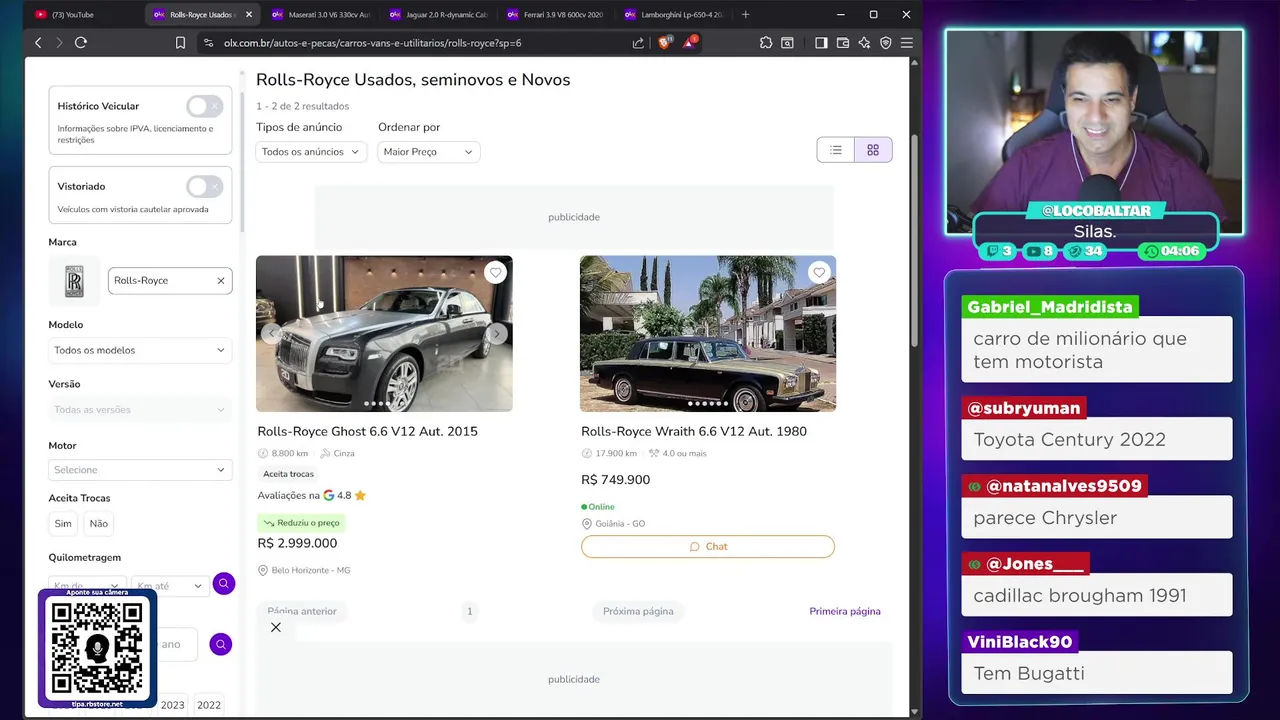Open the Rolls-Royce Wraith 6.6 V12 title

[694, 432]
